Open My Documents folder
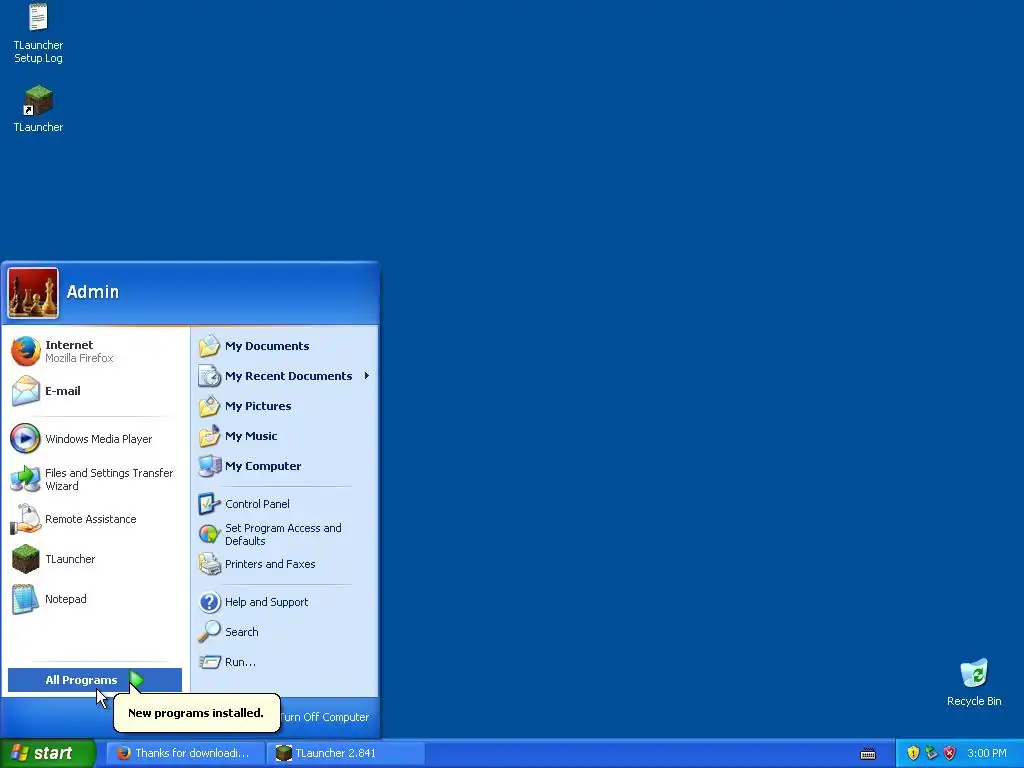 (284, 346)
